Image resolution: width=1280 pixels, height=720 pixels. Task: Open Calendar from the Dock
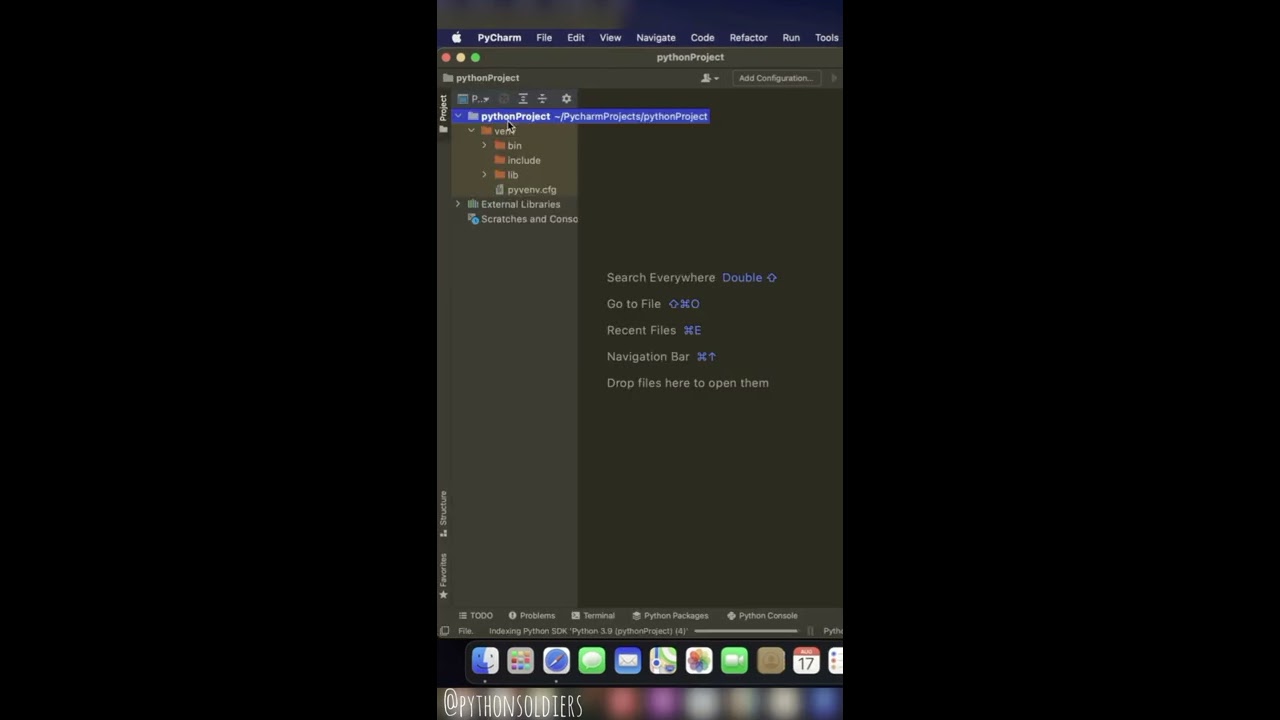pos(806,660)
